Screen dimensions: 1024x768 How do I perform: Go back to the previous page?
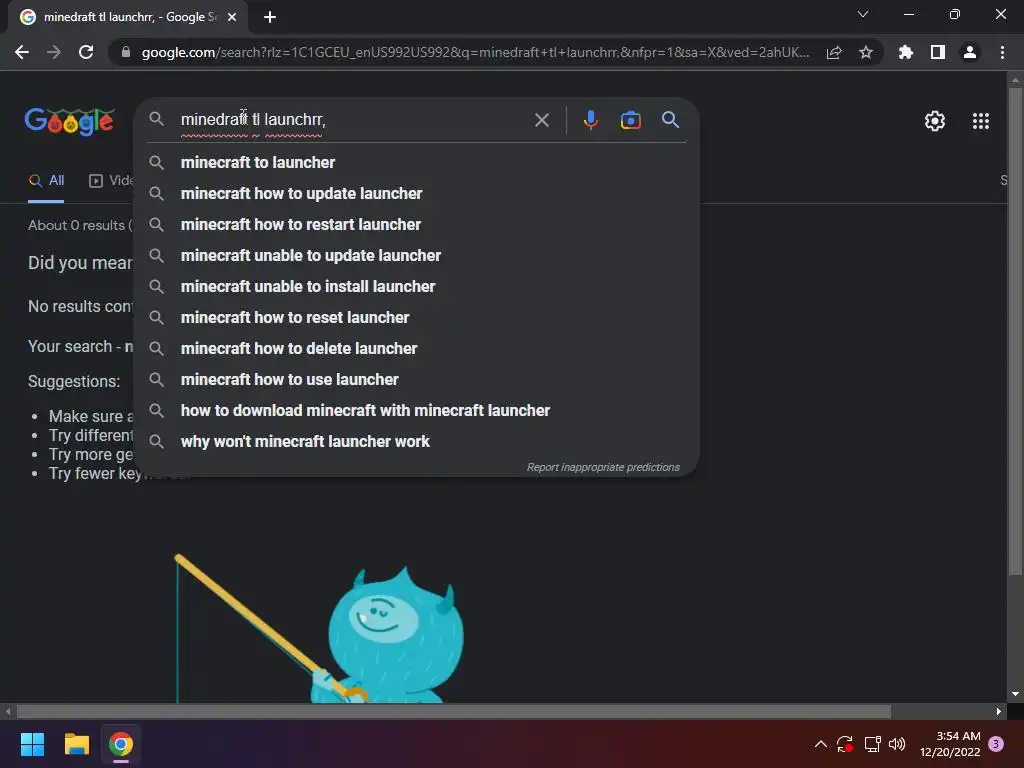(22, 52)
